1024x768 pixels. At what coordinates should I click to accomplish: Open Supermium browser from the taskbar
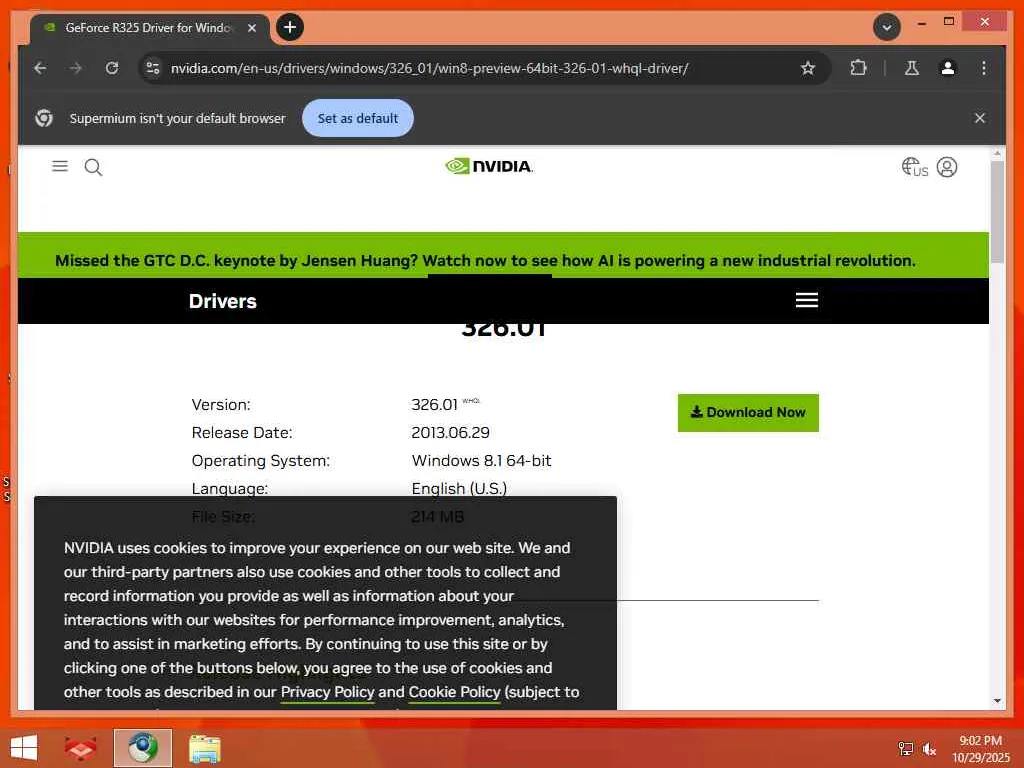143,748
